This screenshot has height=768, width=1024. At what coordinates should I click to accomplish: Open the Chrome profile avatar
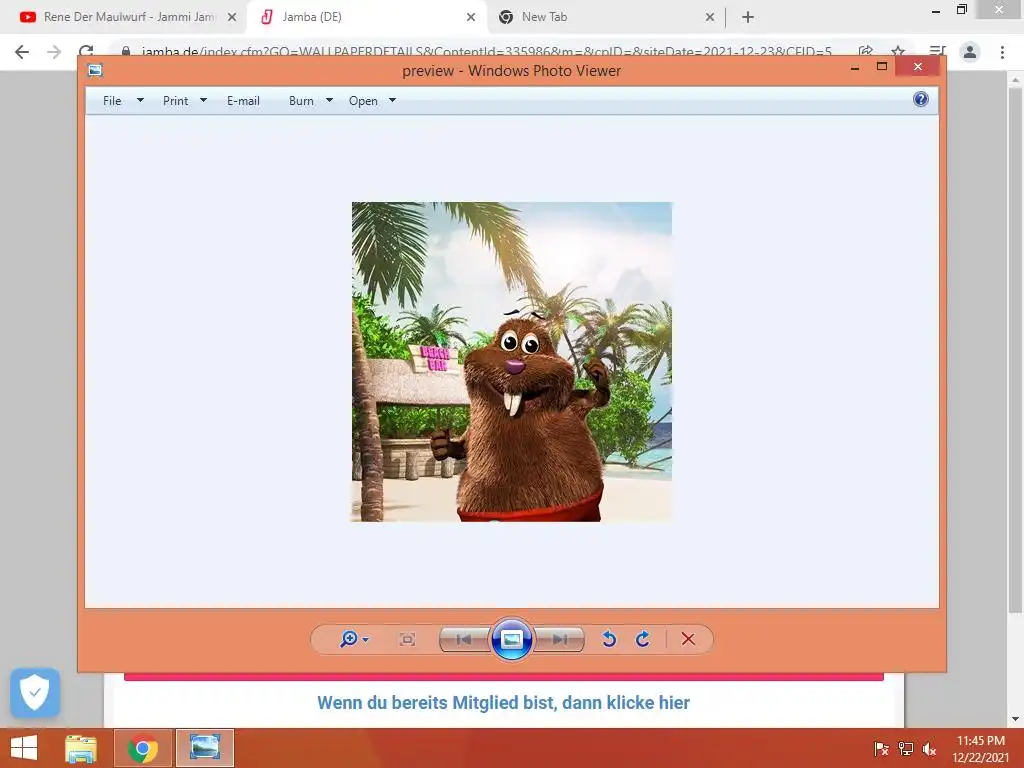970,52
